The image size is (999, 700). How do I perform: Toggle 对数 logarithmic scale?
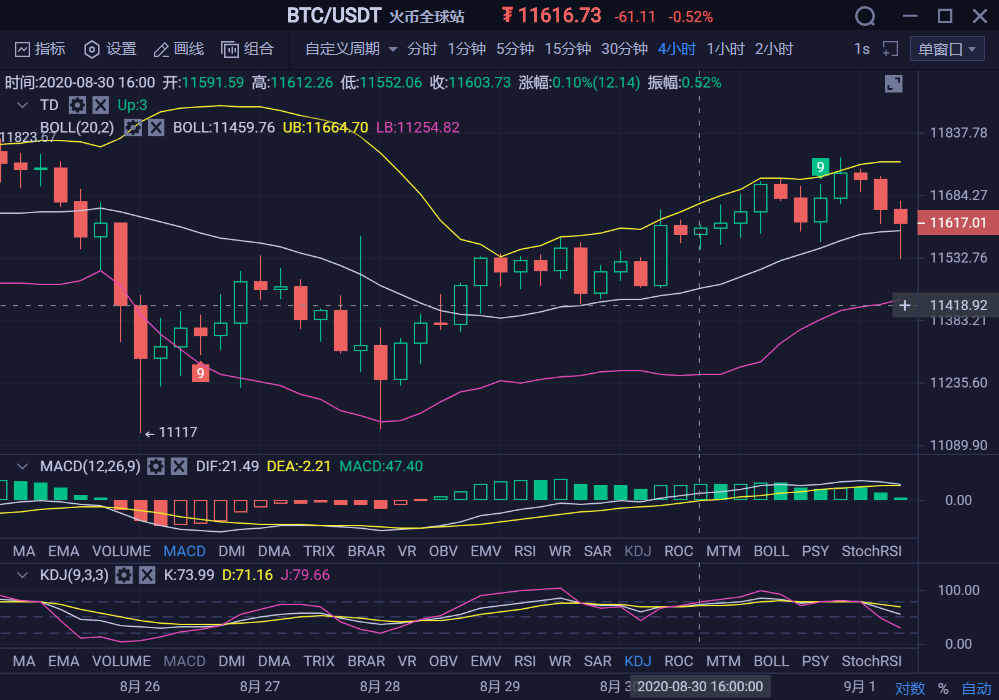click(x=910, y=688)
